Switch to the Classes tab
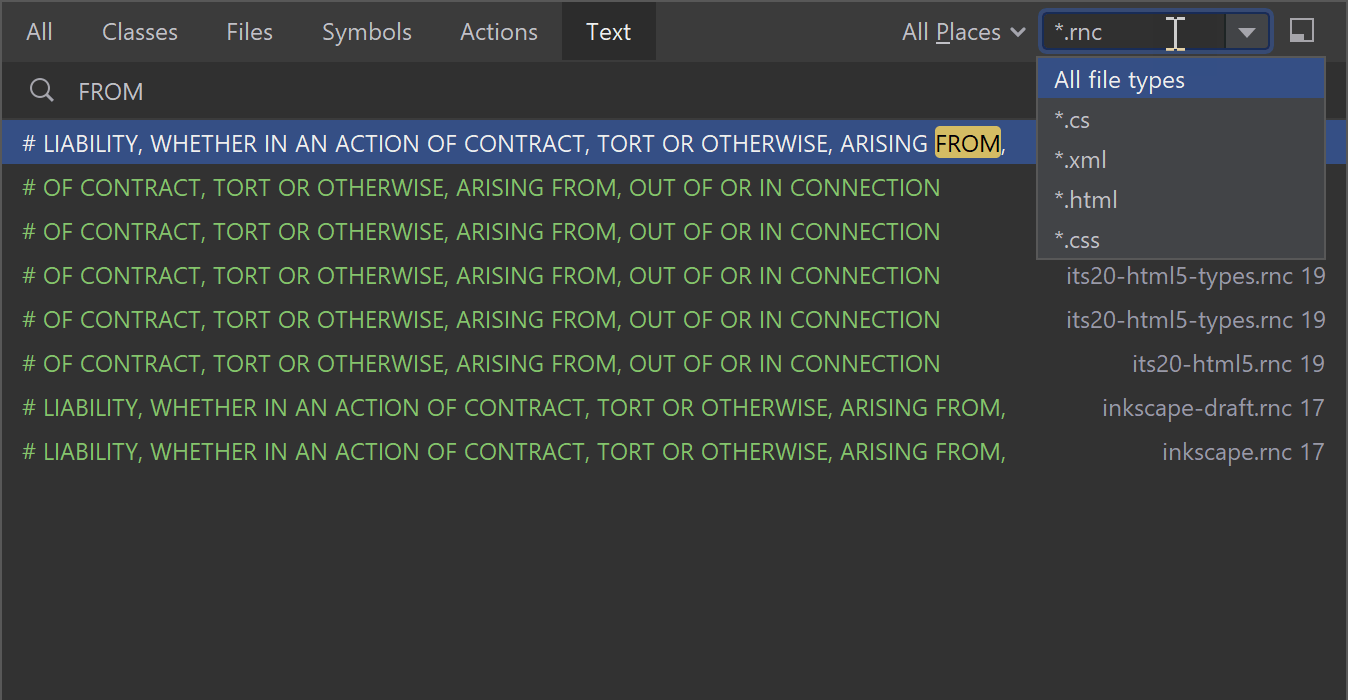The image size is (1348, 700). click(x=140, y=32)
